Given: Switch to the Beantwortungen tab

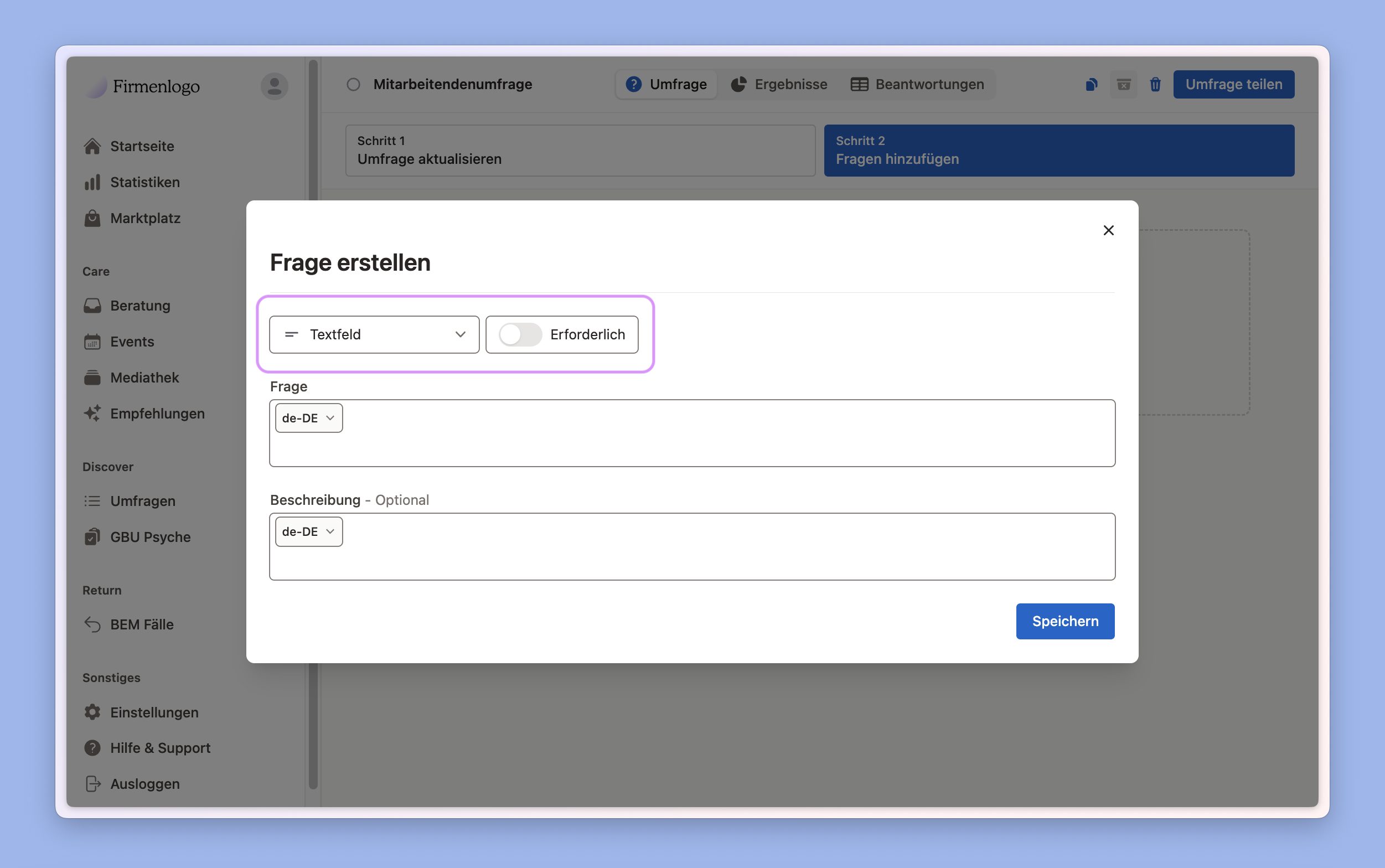Looking at the screenshot, I should click(917, 84).
